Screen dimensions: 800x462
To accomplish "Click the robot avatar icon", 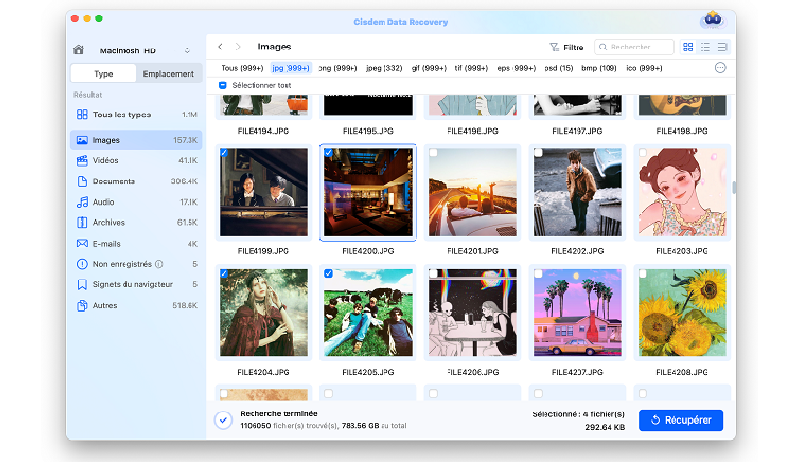I will pos(711,21).
